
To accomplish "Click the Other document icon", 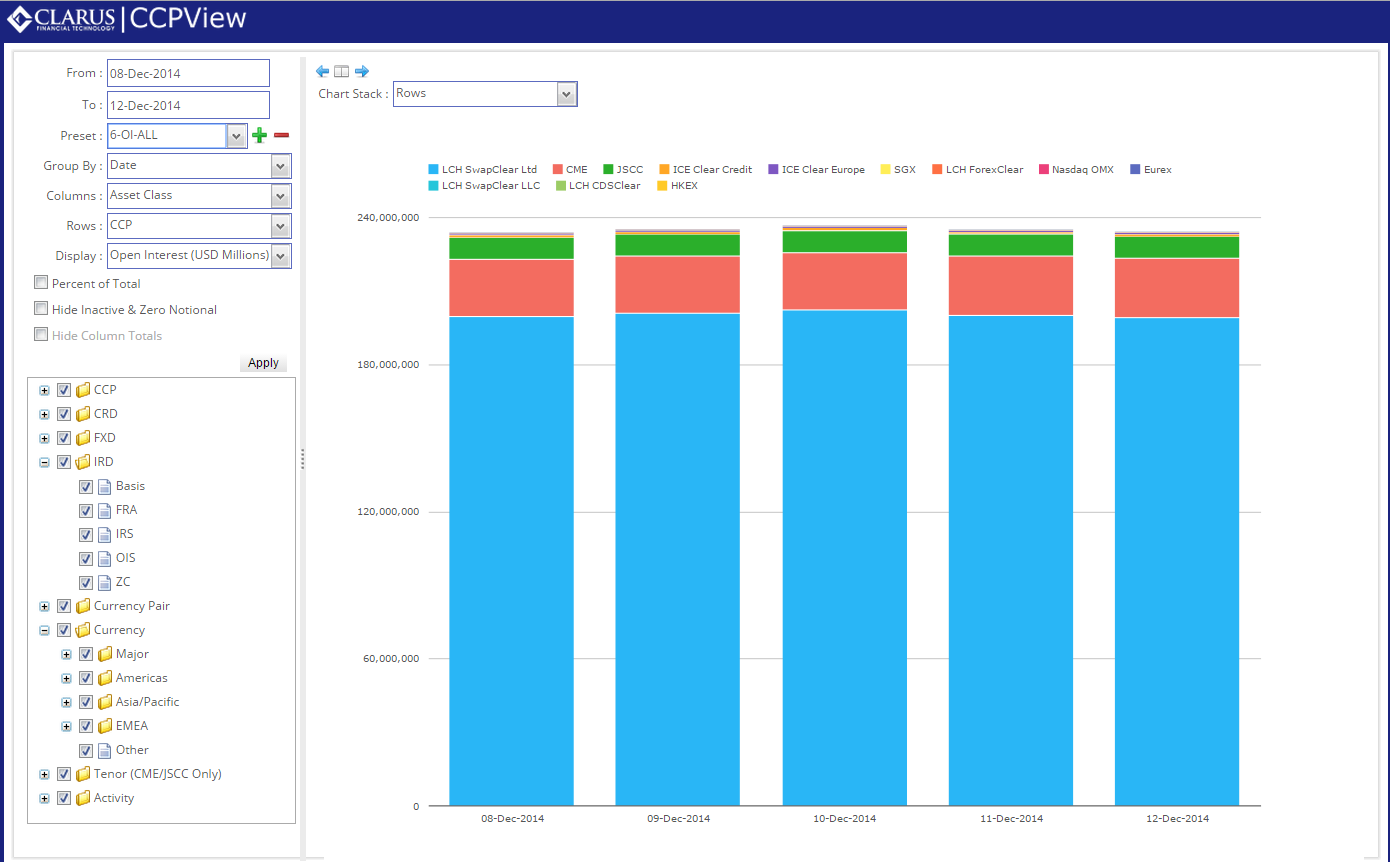I will pyautogui.click(x=105, y=750).
